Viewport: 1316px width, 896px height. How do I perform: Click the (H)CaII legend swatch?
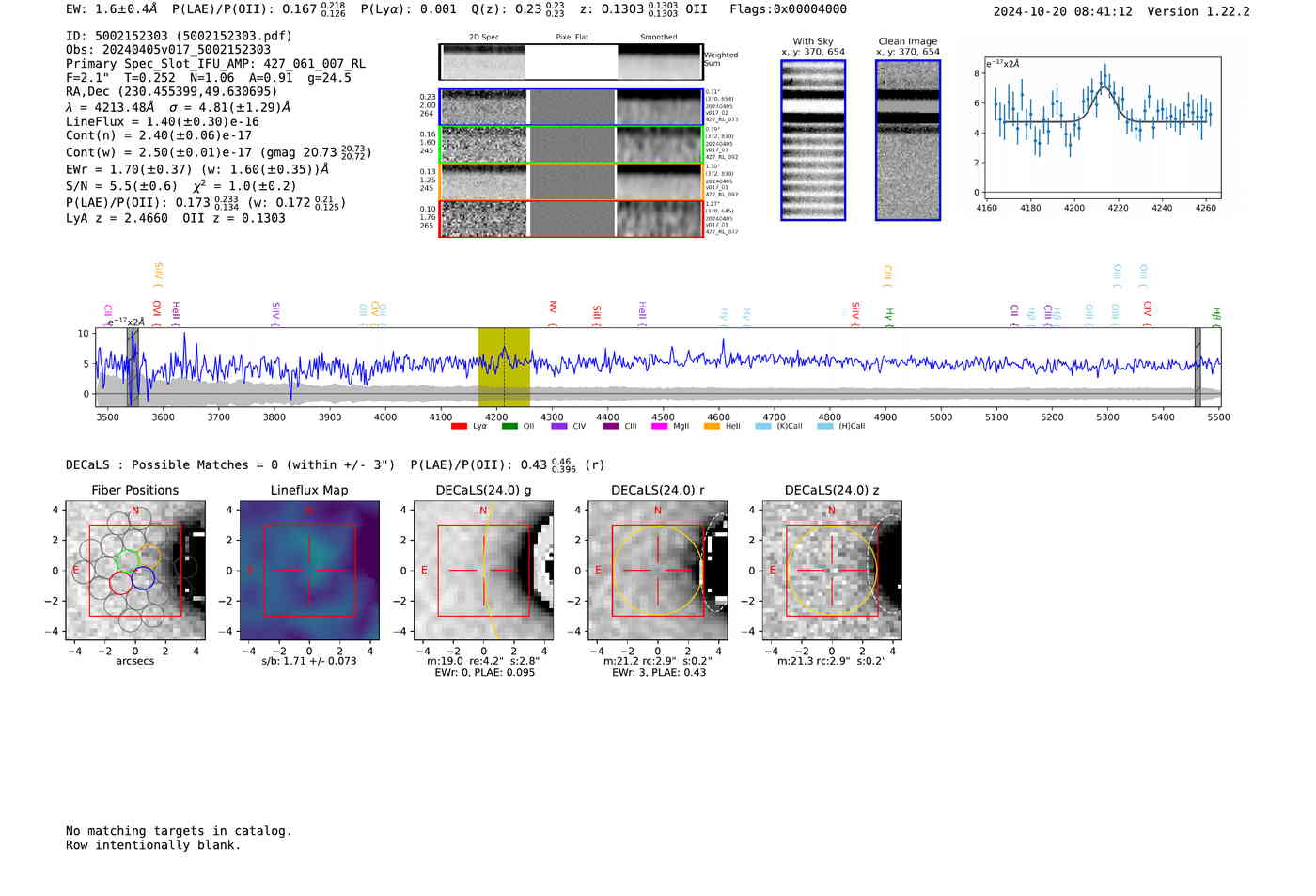[x=825, y=426]
